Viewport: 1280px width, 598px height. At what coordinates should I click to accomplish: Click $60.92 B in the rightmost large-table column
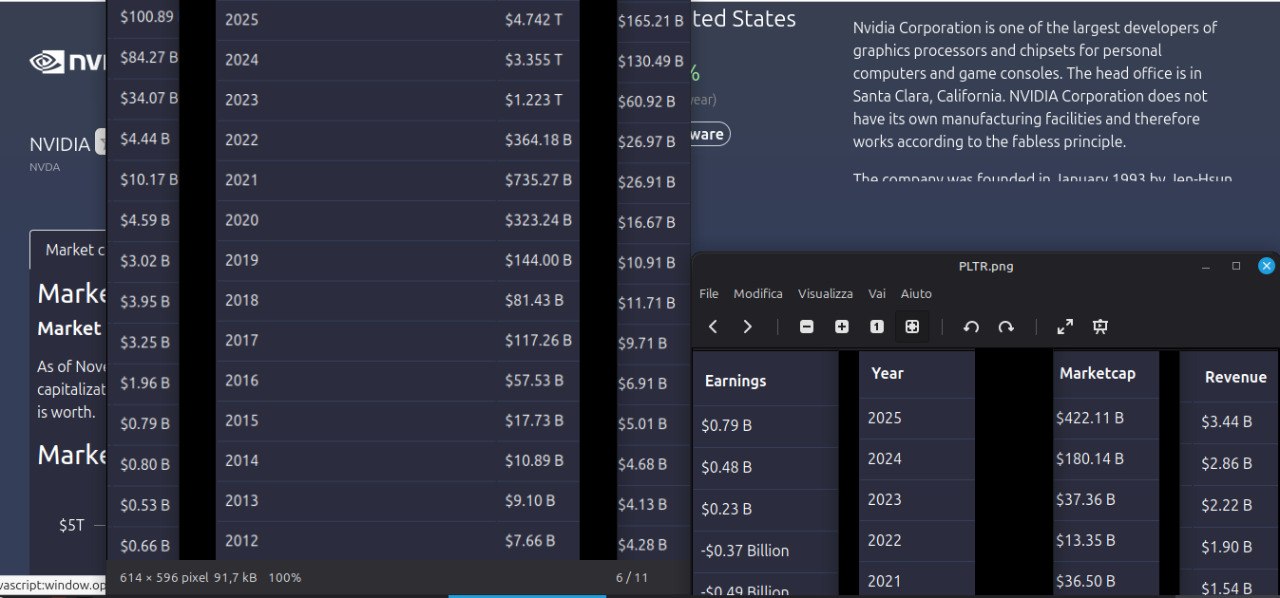tap(646, 102)
